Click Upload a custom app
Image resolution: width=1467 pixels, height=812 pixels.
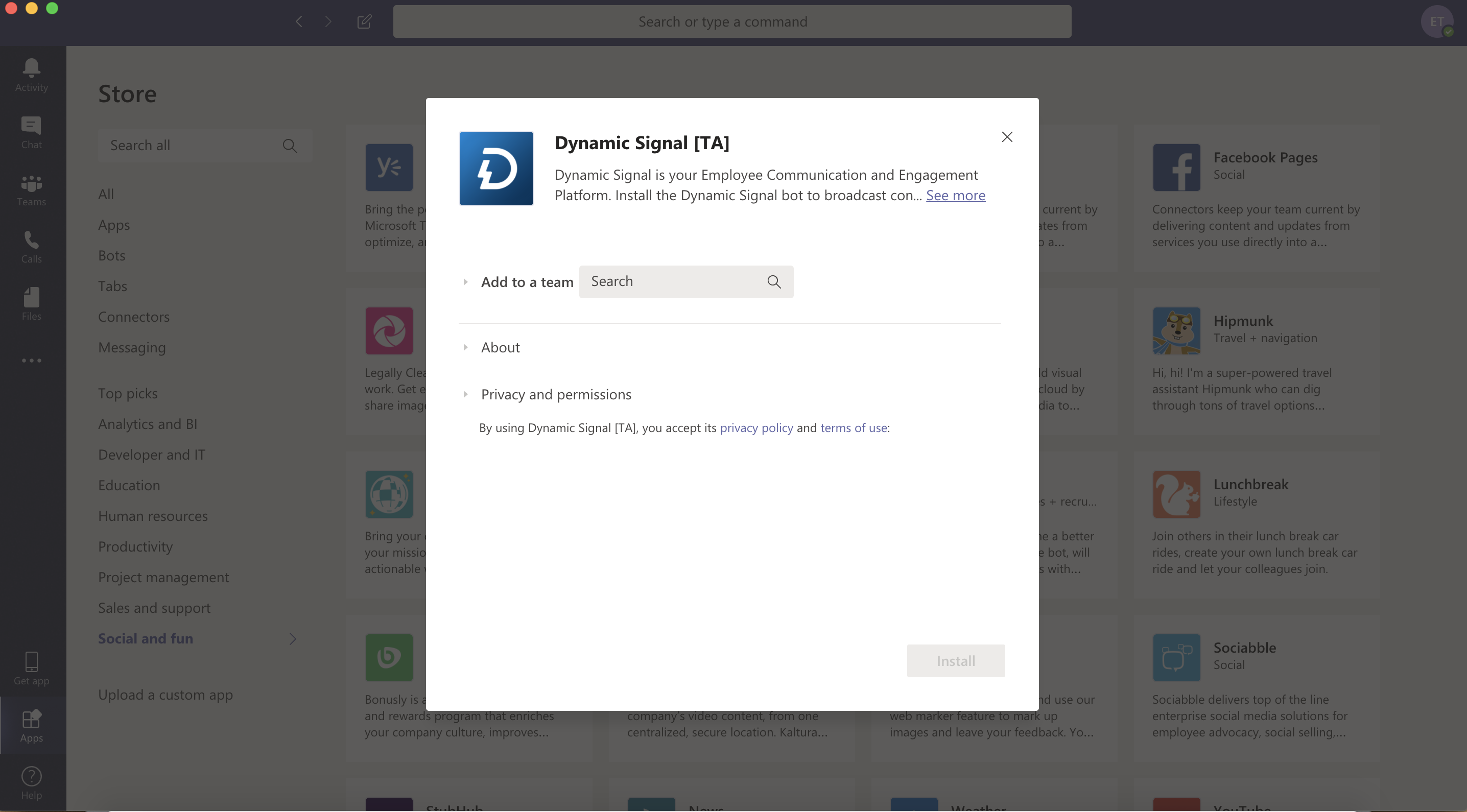(x=165, y=695)
